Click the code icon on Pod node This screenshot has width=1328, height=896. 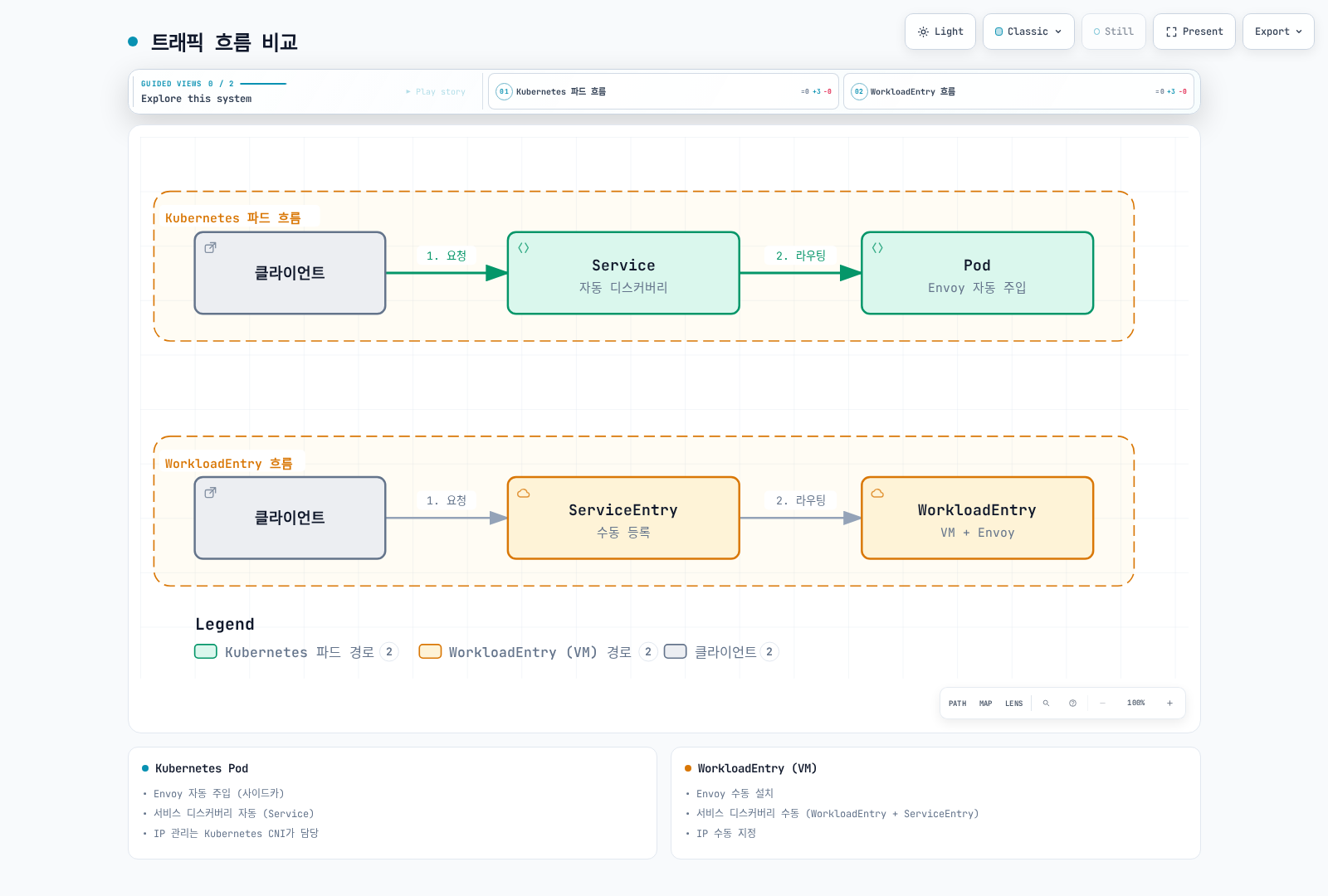tap(877, 247)
